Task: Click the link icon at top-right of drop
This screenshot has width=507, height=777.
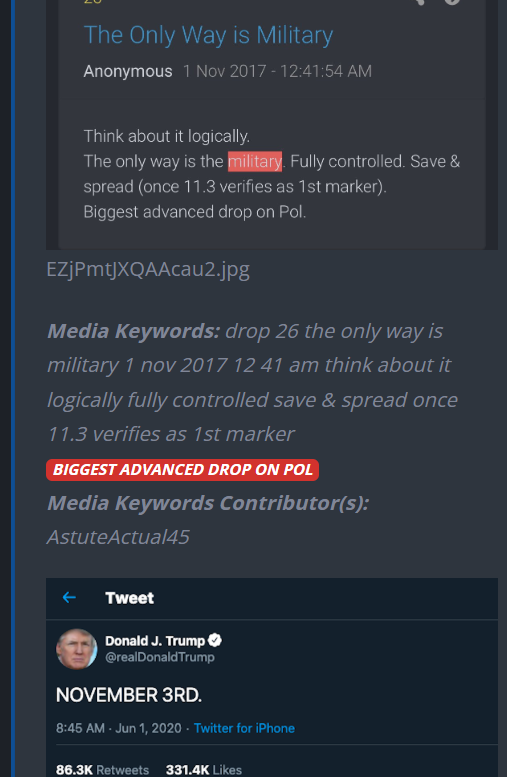Action: [x=452, y=1]
